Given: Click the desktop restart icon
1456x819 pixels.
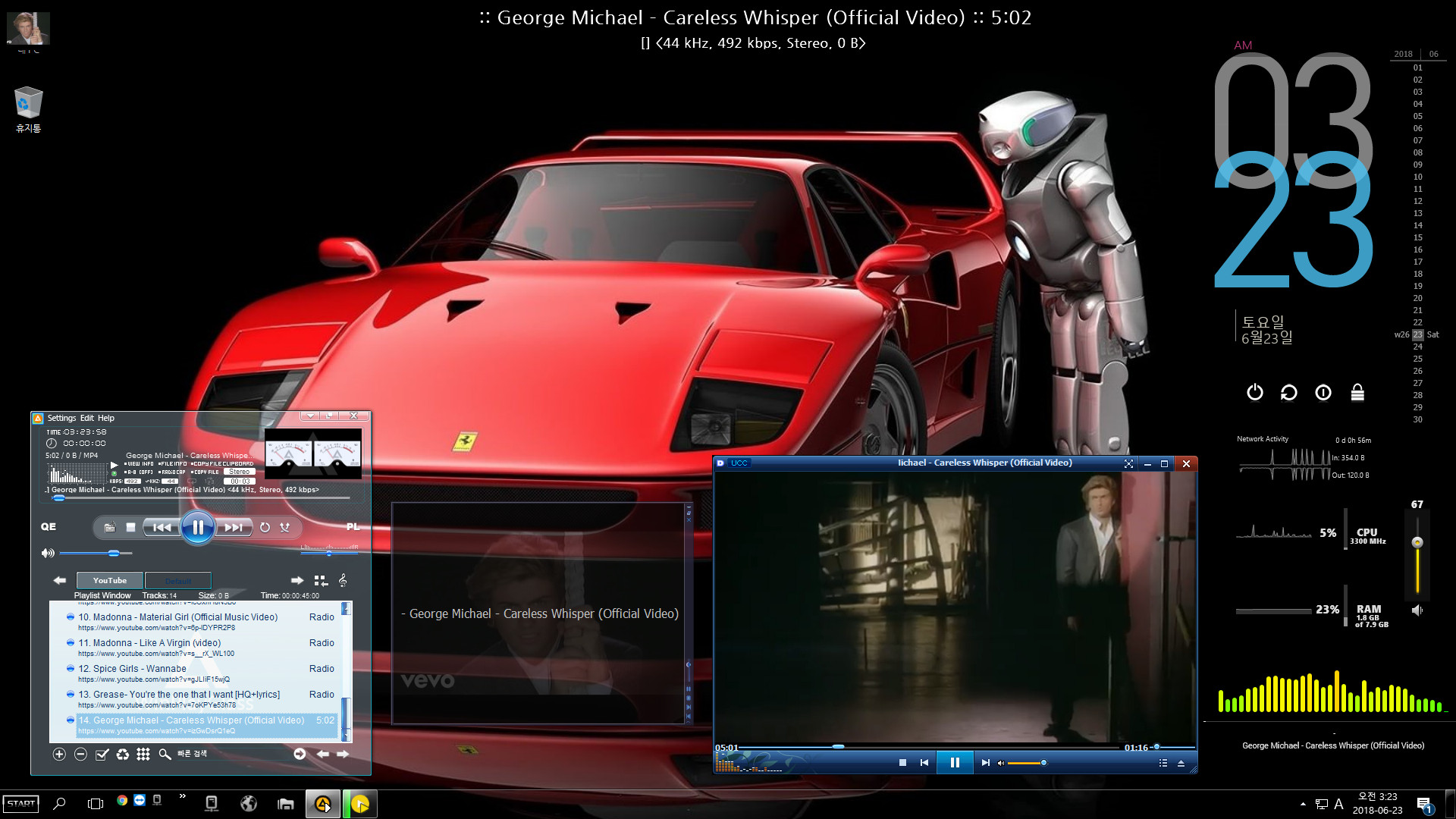Looking at the screenshot, I should (1289, 392).
